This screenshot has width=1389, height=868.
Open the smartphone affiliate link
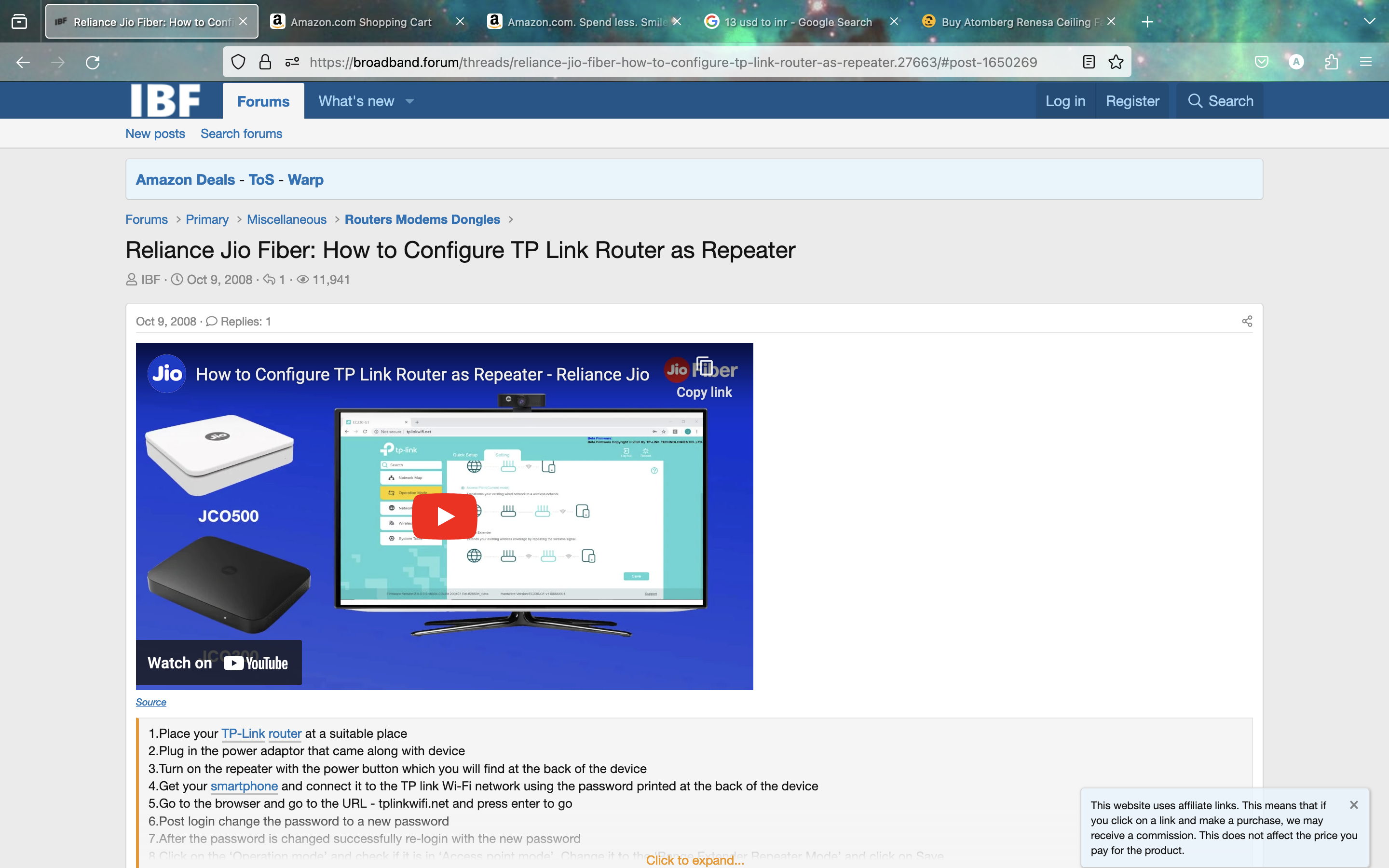coord(244,786)
